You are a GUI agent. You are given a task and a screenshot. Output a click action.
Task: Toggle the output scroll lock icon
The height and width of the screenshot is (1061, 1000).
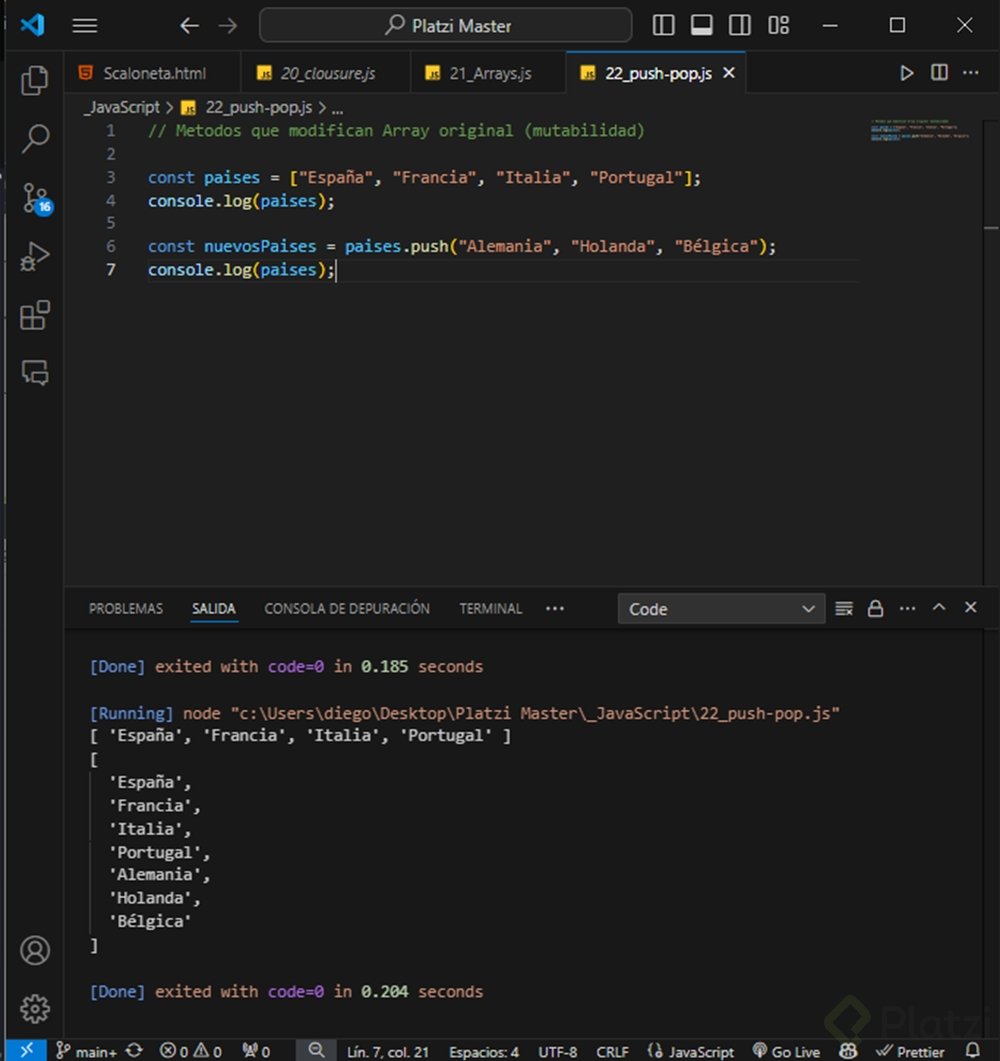pyautogui.click(x=876, y=609)
